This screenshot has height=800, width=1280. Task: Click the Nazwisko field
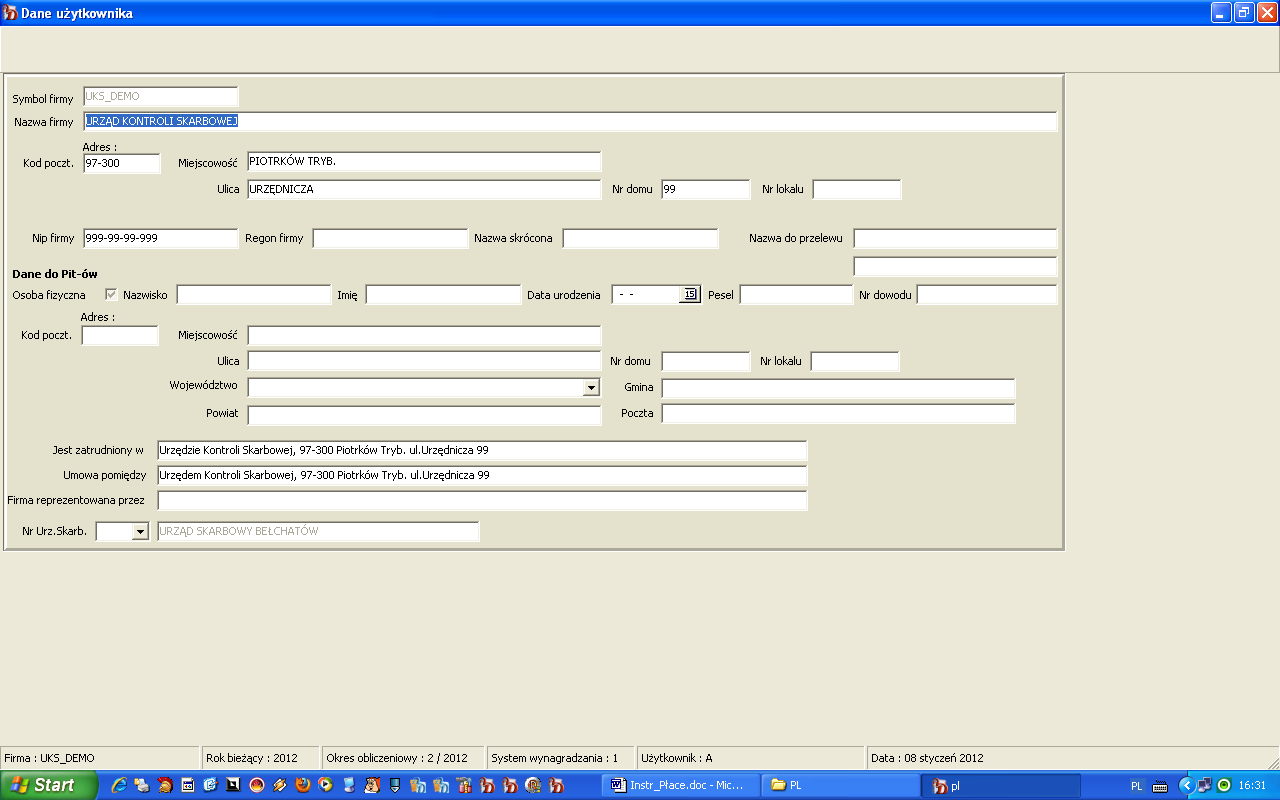(254, 295)
